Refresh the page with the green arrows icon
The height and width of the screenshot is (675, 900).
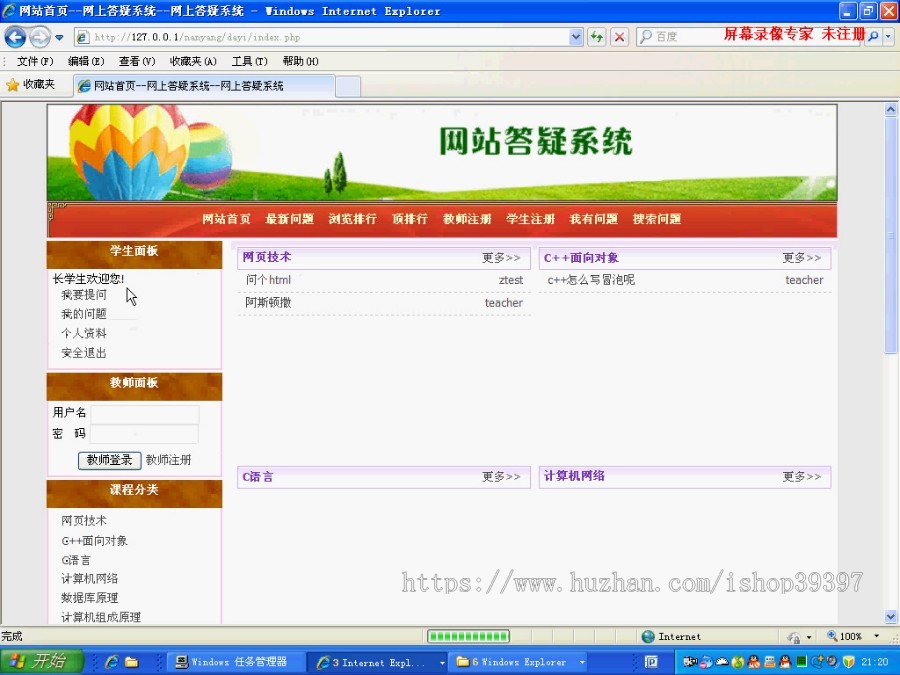[x=597, y=37]
